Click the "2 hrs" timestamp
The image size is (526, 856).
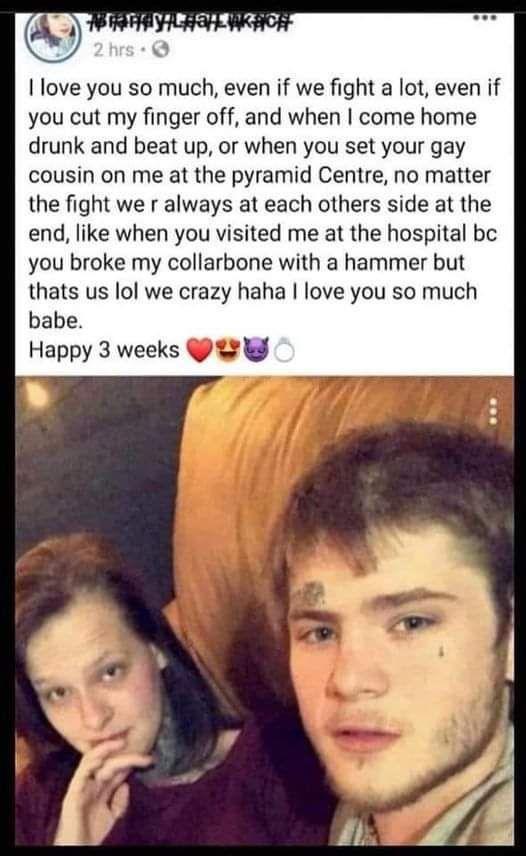[113, 50]
